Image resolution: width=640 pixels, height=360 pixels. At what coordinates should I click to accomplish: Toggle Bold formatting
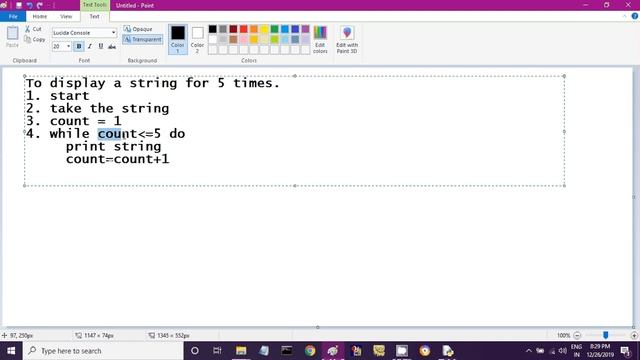[x=79, y=47]
